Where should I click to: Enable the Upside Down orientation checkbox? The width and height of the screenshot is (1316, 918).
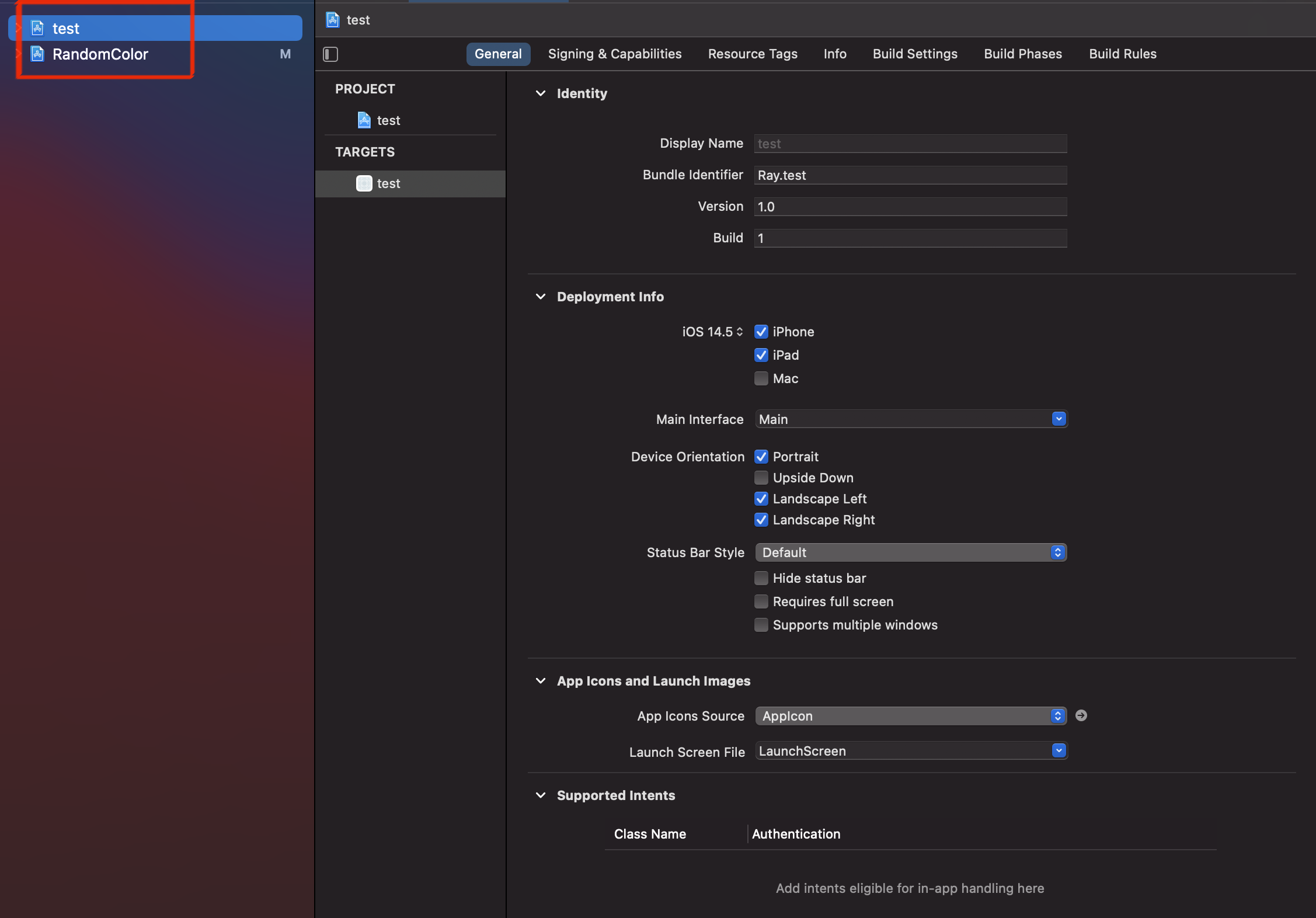point(761,478)
